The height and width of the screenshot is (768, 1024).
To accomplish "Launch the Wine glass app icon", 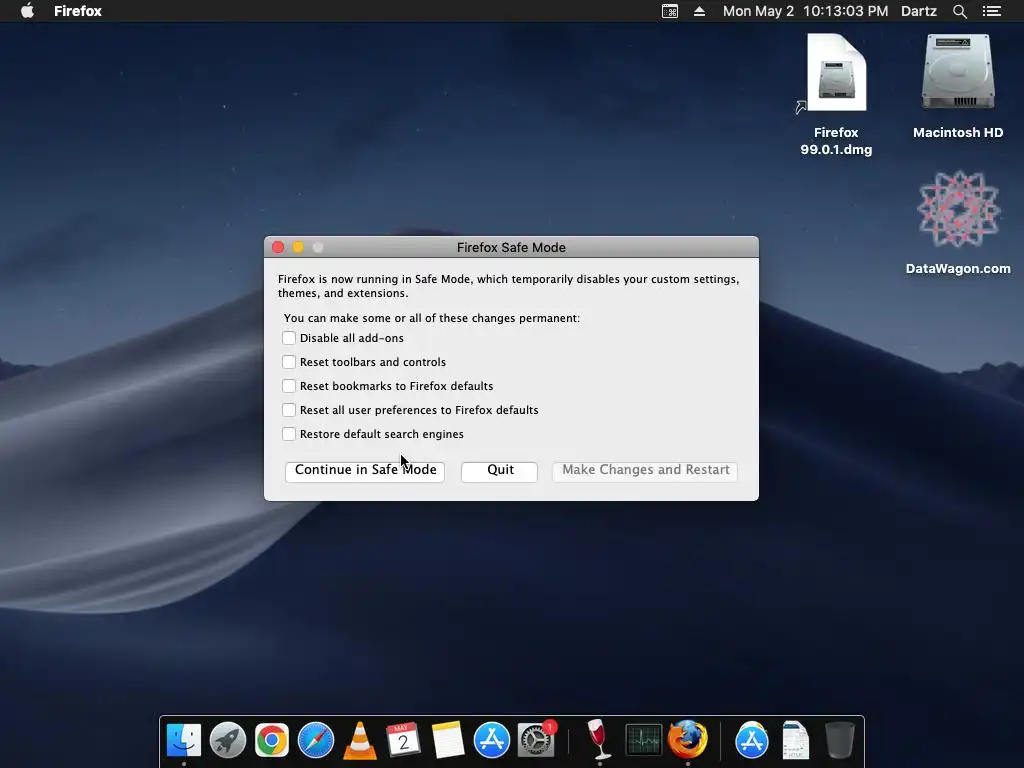I will (598, 739).
